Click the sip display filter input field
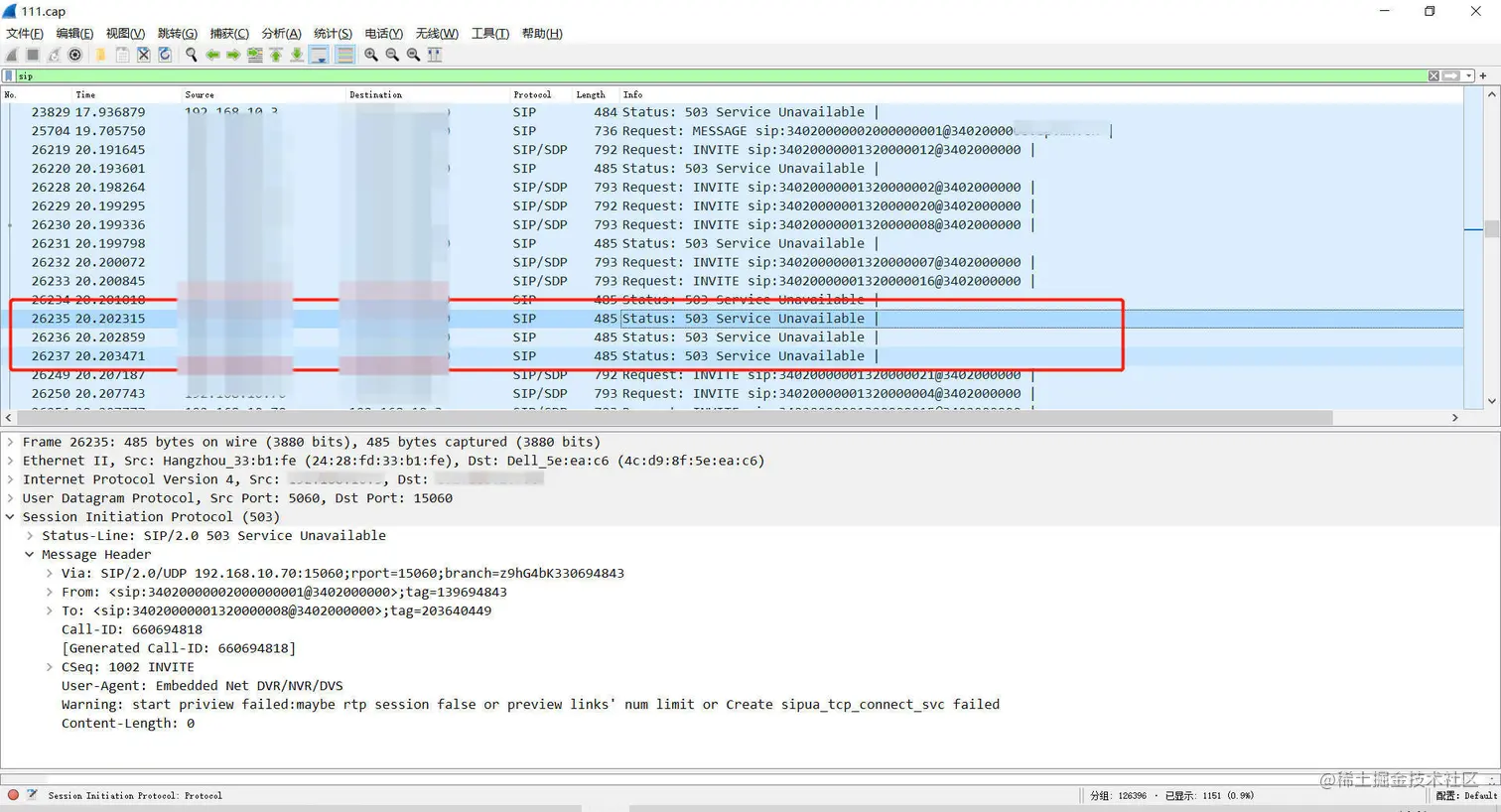The height and width of the screenshot is (812, 1501). (720, 76)
